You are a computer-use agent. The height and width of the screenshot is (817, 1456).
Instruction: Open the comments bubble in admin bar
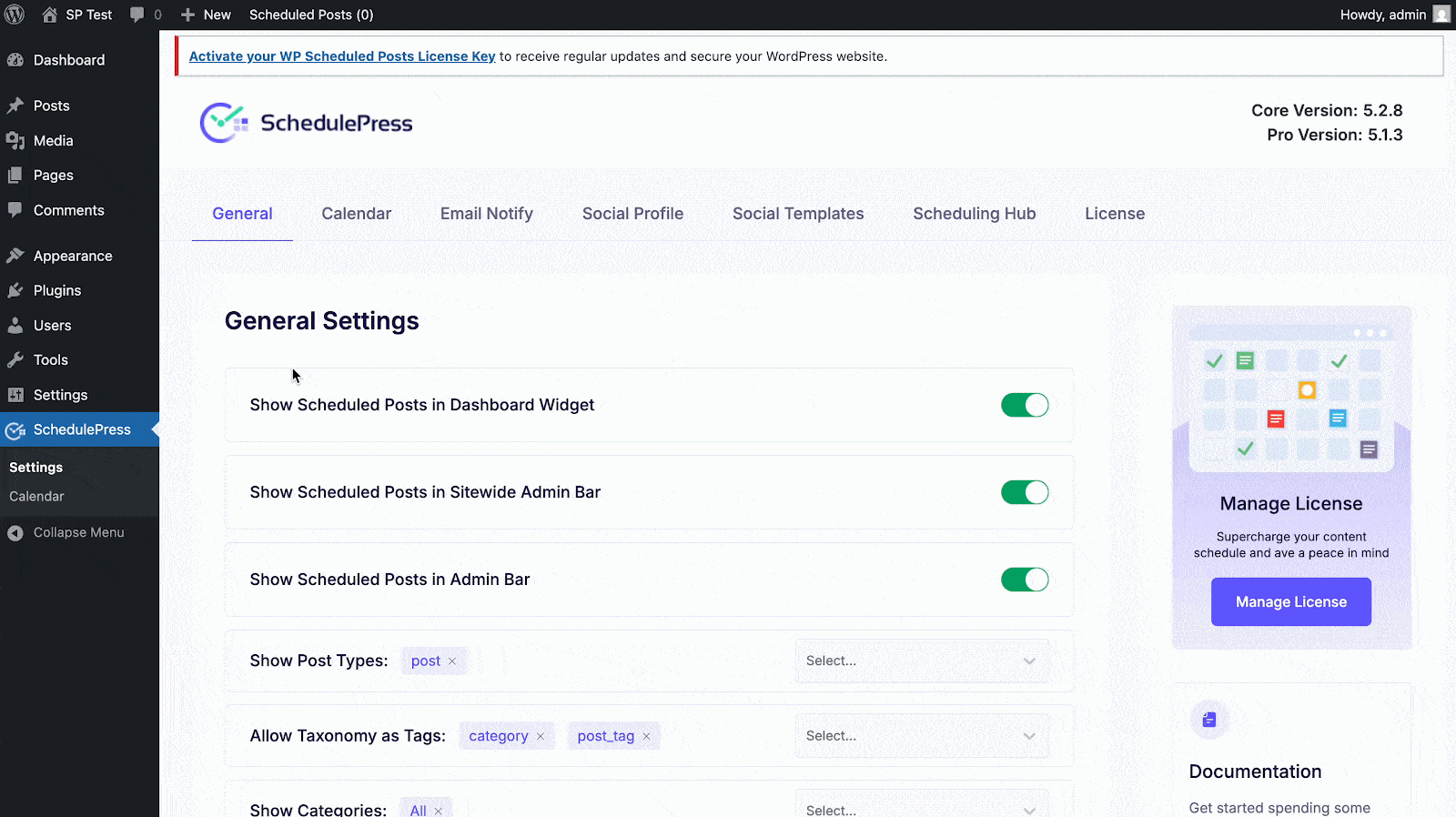click(x=137, y=15)
